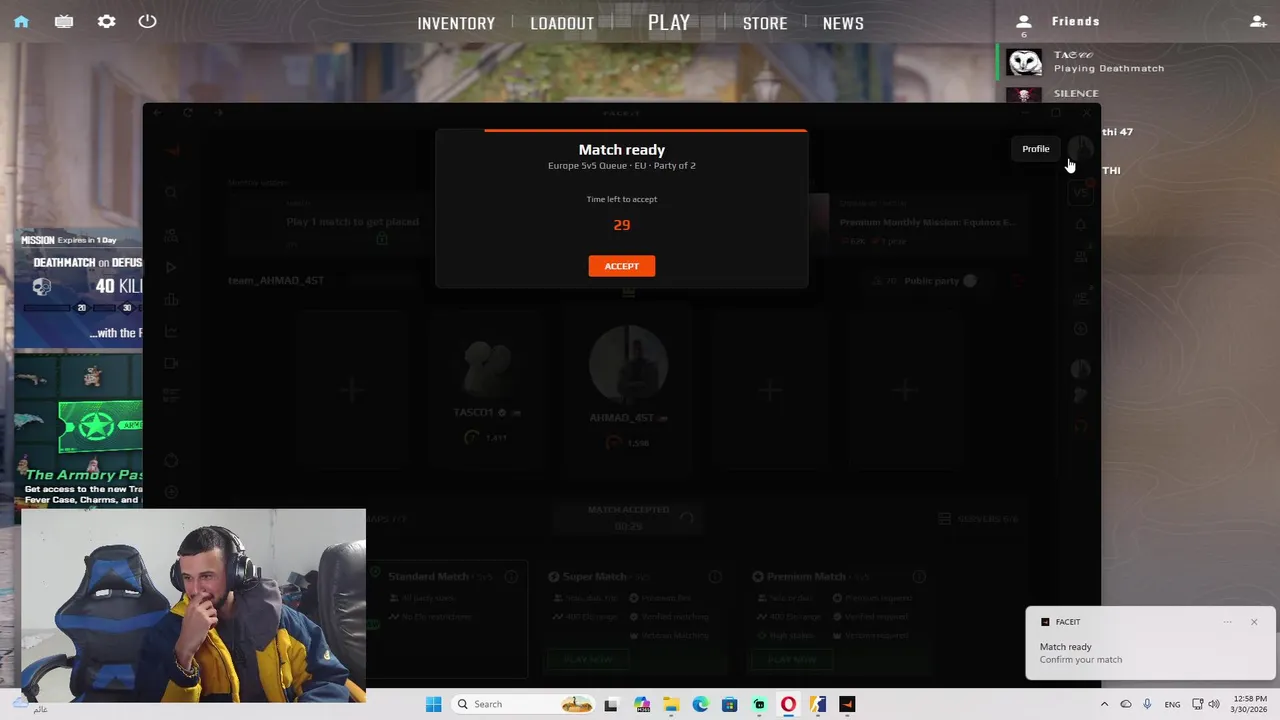Open the CS2 watch matches icon
The image size is (1280, 720).
64,21
